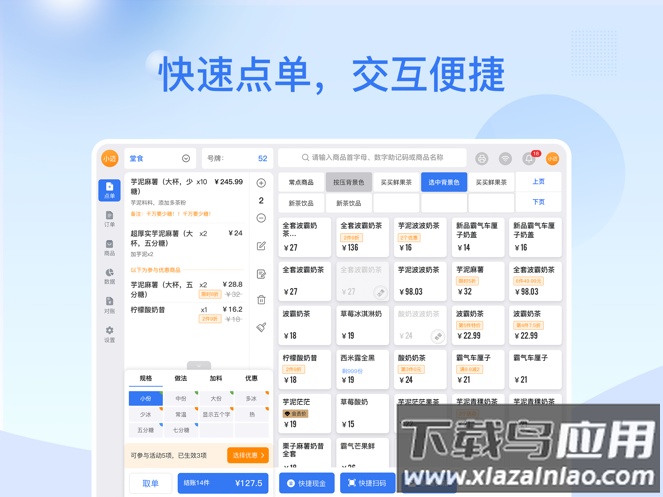The height and width of the screenshot is (497, 663).
Task: Toggle the 常温 option
Action: pos(181,415)
